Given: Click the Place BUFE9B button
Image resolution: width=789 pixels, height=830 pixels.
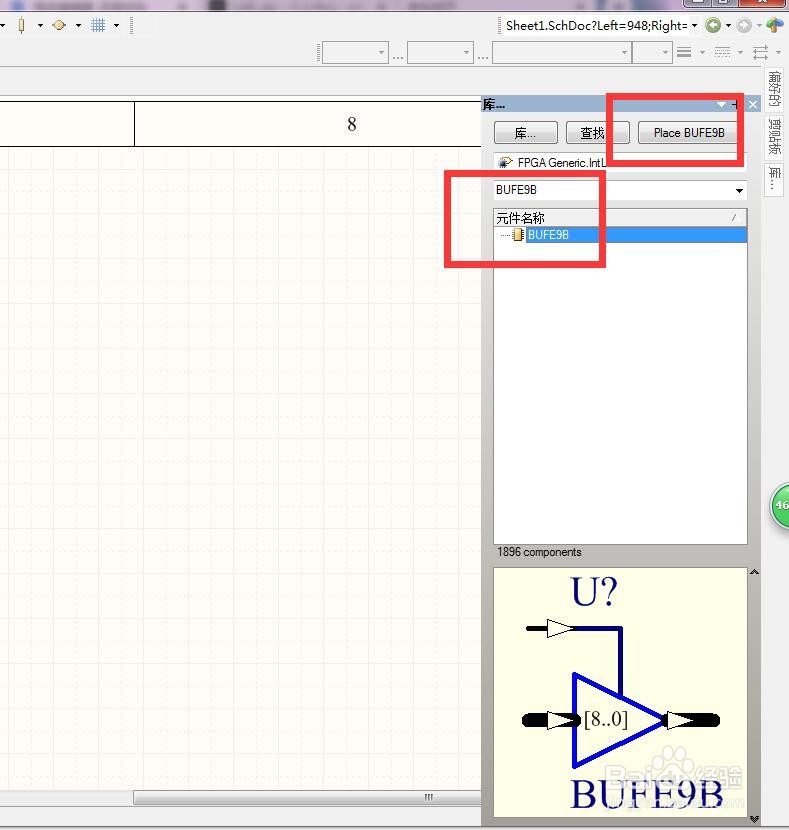Looking at the screenshot, I should click(688, 132).
